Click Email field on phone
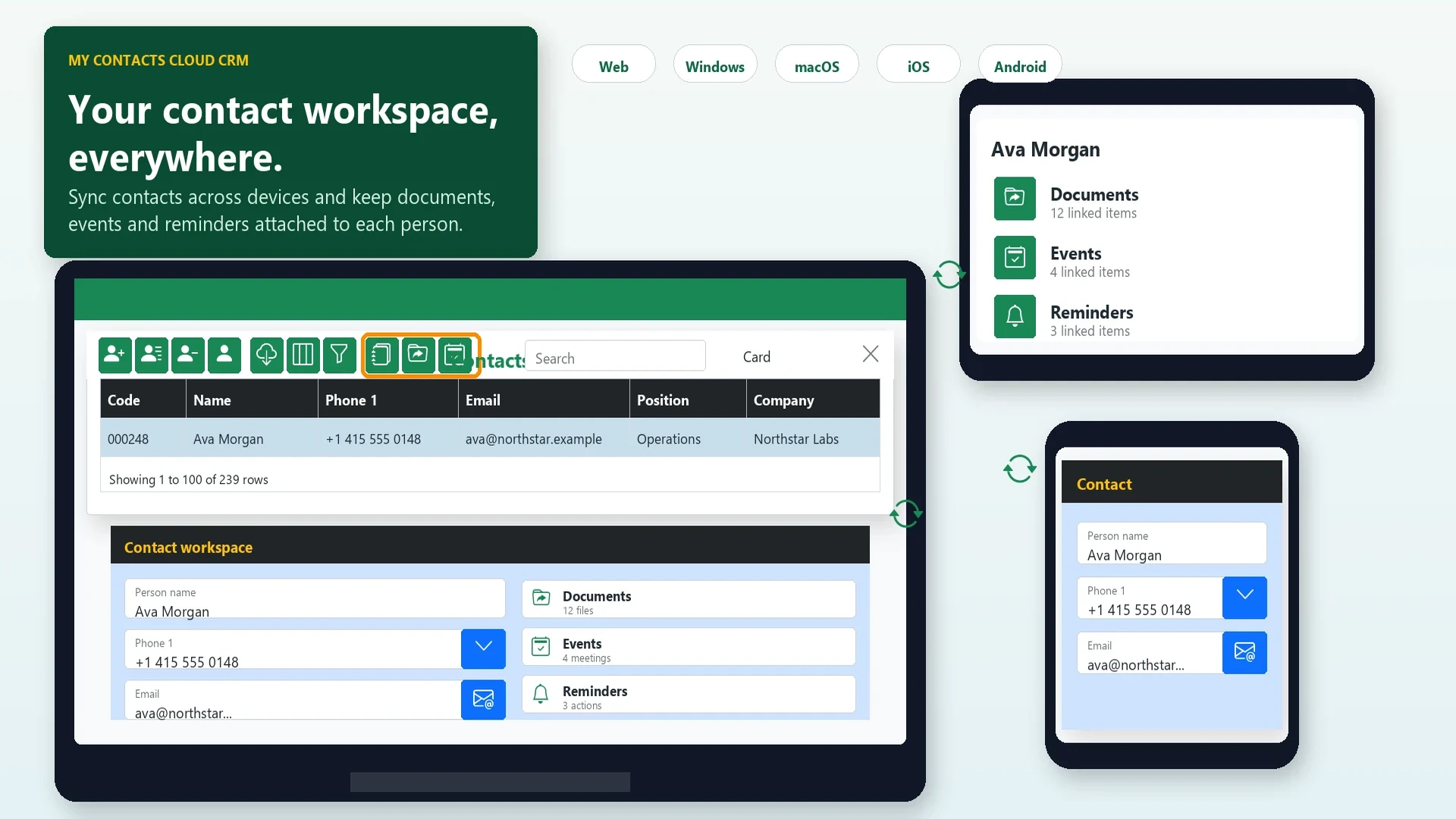 pos(1150,653)
